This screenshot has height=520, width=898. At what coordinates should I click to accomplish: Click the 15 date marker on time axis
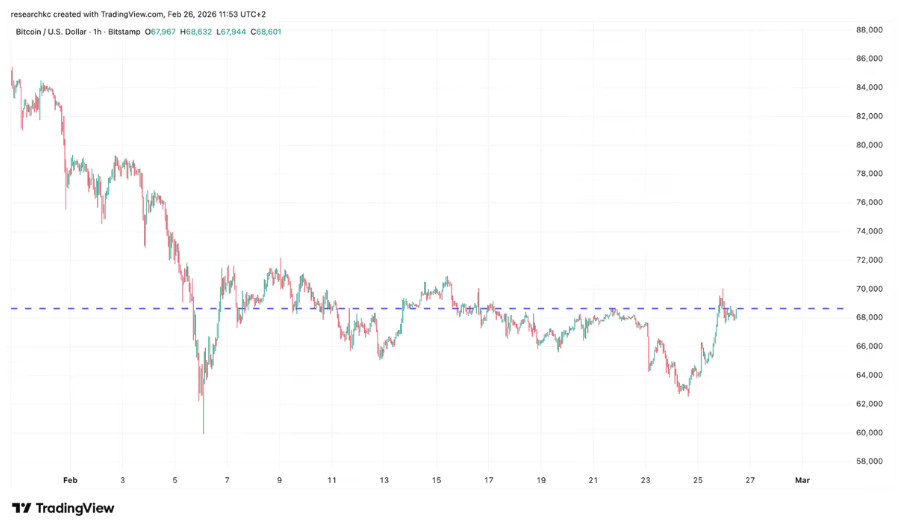[436, 480]
